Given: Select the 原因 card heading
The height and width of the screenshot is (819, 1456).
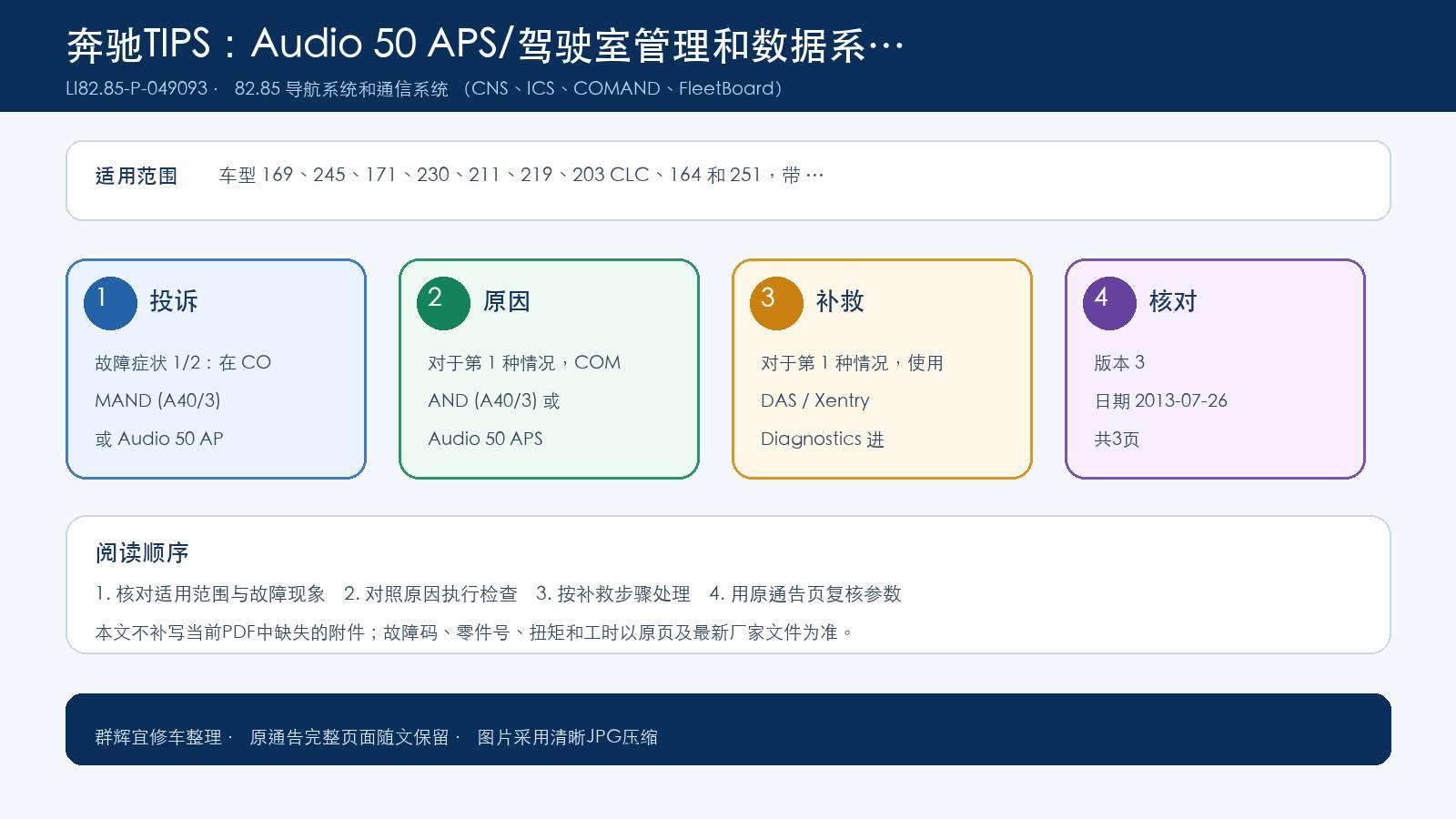Looking at the screenshot, I should (x=507, y=301).
